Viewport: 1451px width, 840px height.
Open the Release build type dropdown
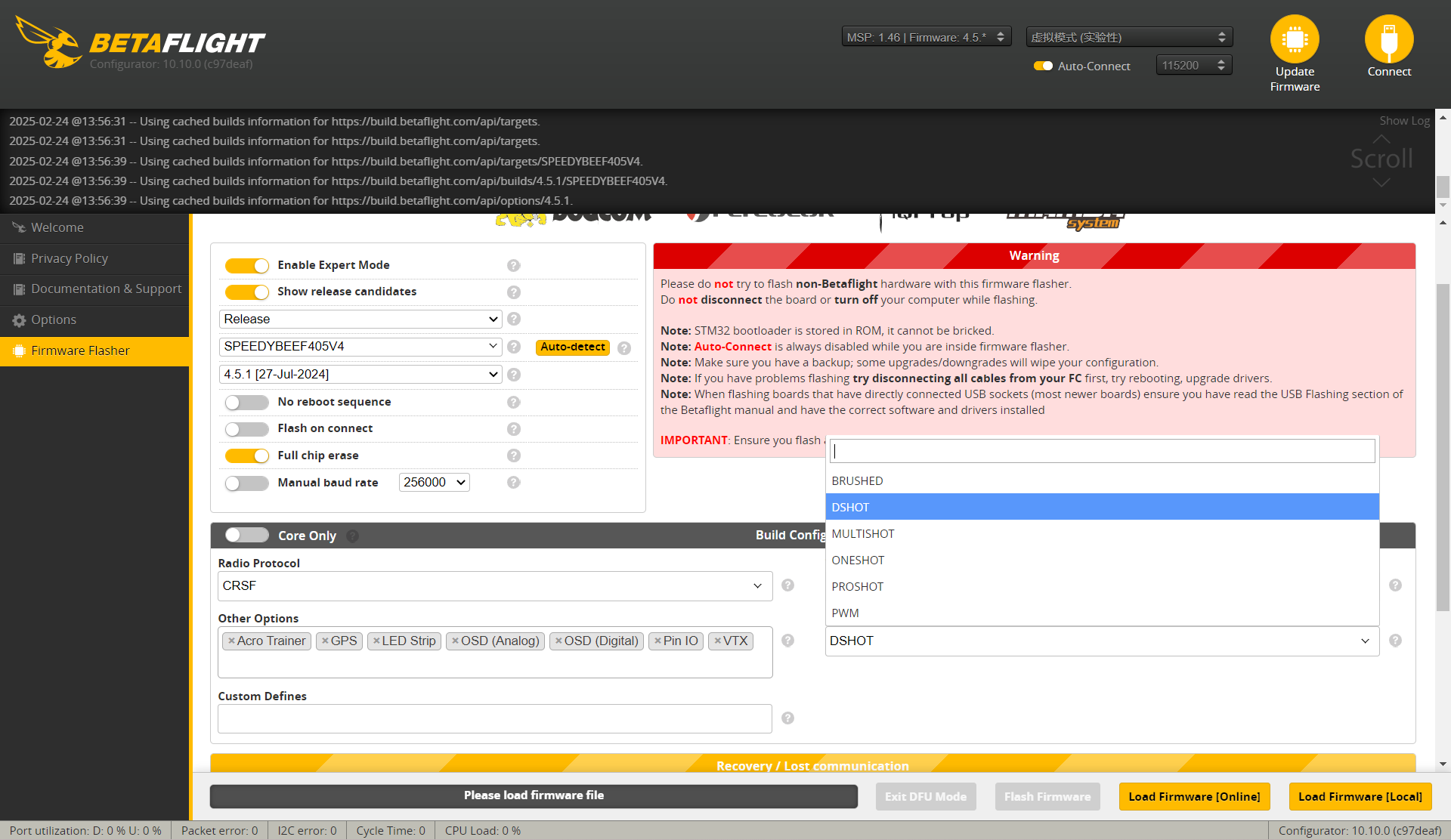click(x=360, y=319)
